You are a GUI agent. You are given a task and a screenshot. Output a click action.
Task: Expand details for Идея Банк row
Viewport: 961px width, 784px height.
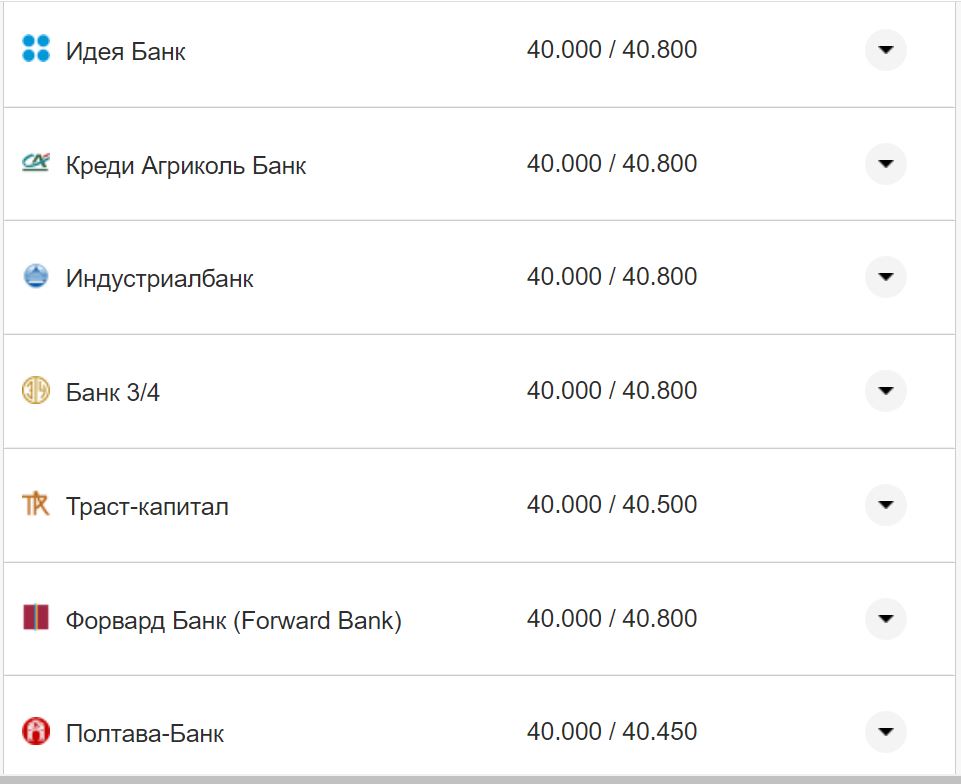pos(884,49)
